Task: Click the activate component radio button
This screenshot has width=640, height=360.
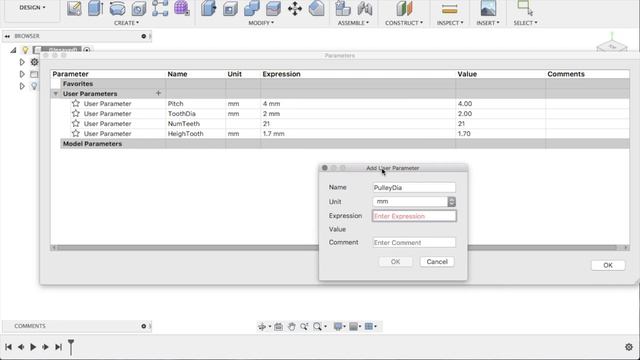Action: pos(87,50)
